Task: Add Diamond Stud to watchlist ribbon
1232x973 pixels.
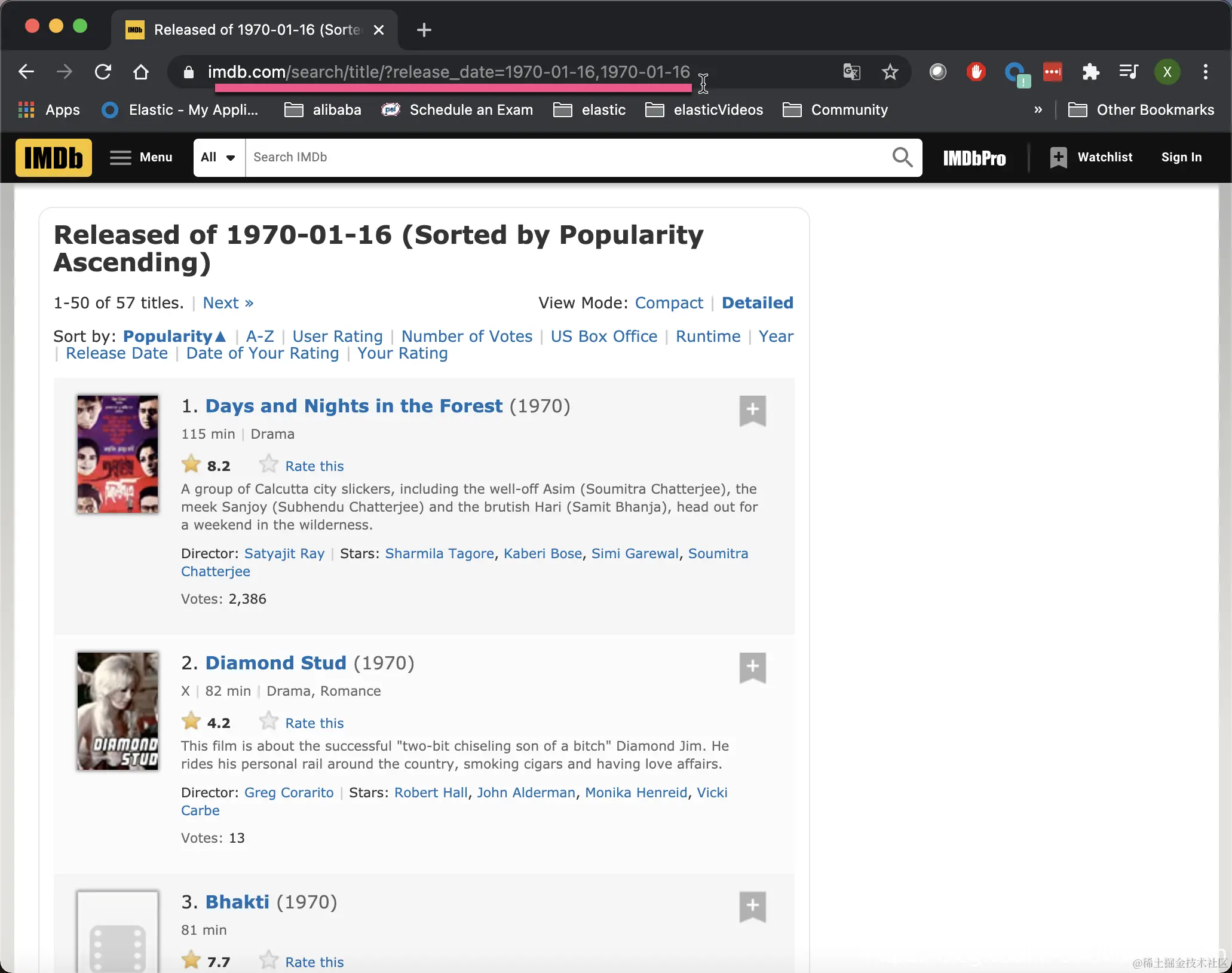Action: 752,668
